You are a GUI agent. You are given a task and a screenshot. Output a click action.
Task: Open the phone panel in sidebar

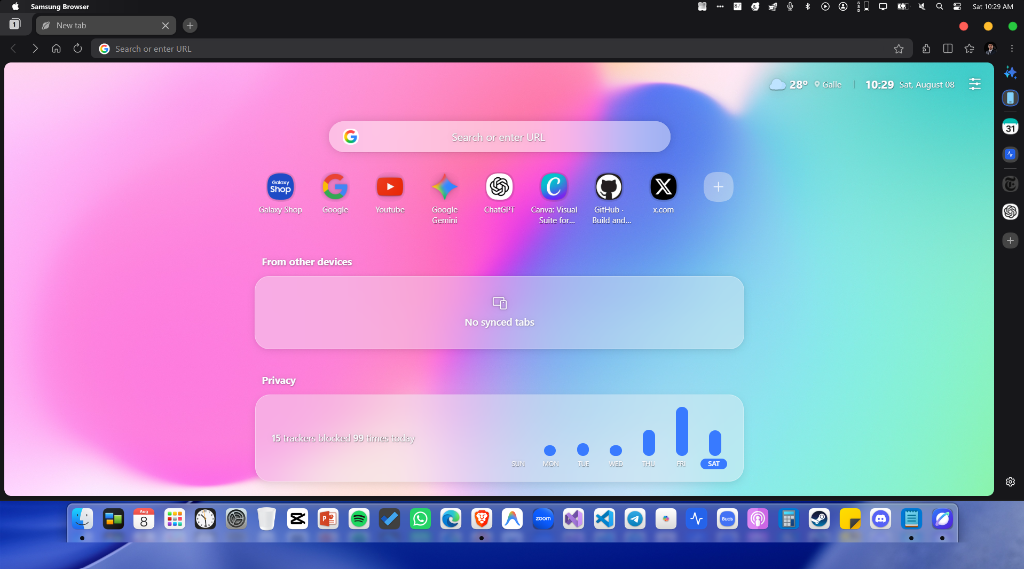pyautogui.click(x=1010, y=98)
